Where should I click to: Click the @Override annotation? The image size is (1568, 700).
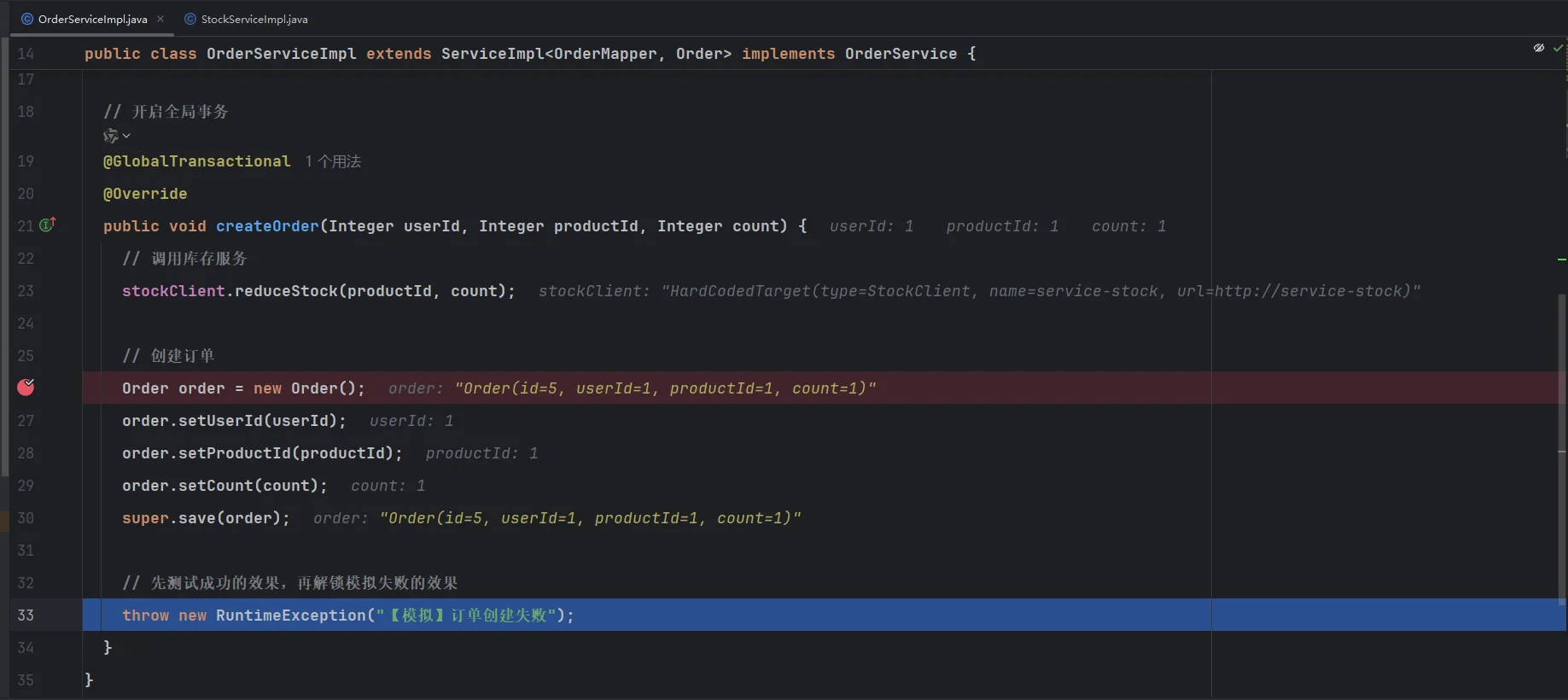point(145,194)
